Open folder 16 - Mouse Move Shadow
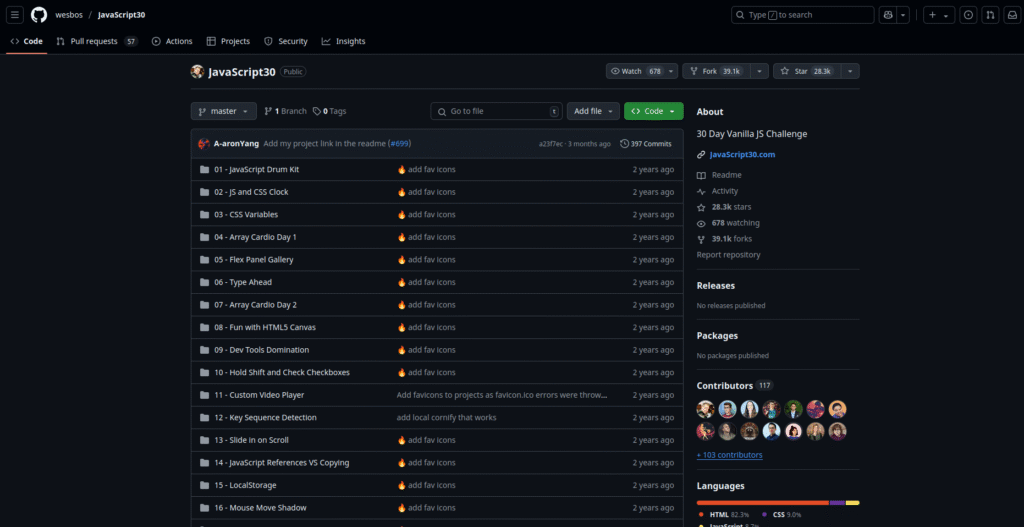 point(260,508)
